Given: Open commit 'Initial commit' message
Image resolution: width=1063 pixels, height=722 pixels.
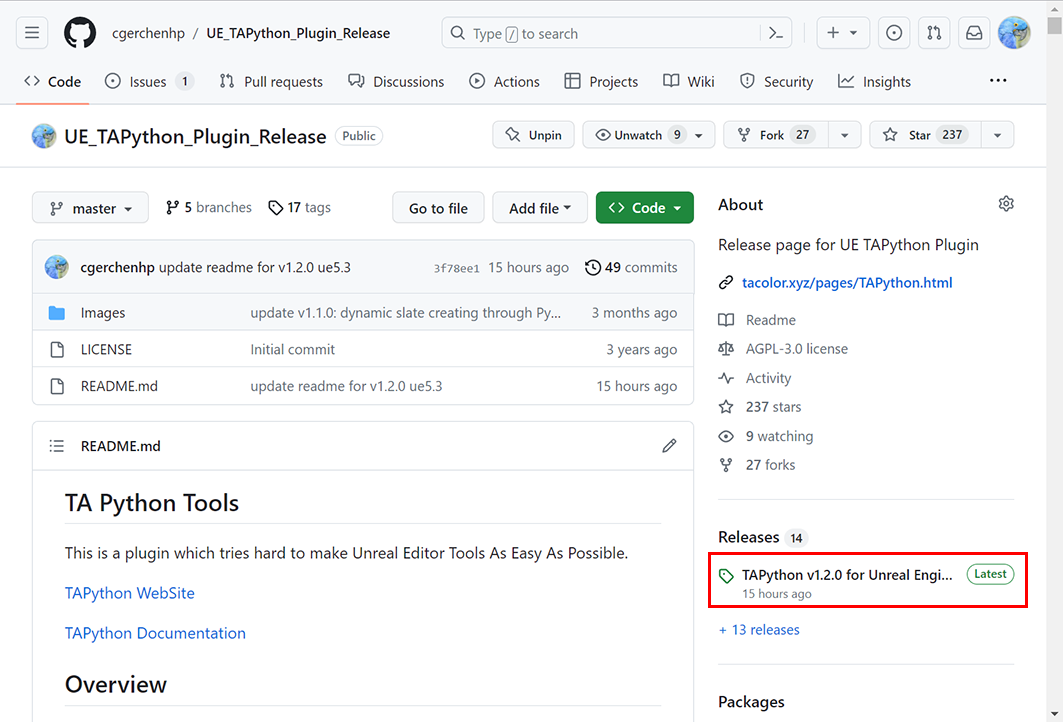Looking at the screenshot, I should click(293, 349).
